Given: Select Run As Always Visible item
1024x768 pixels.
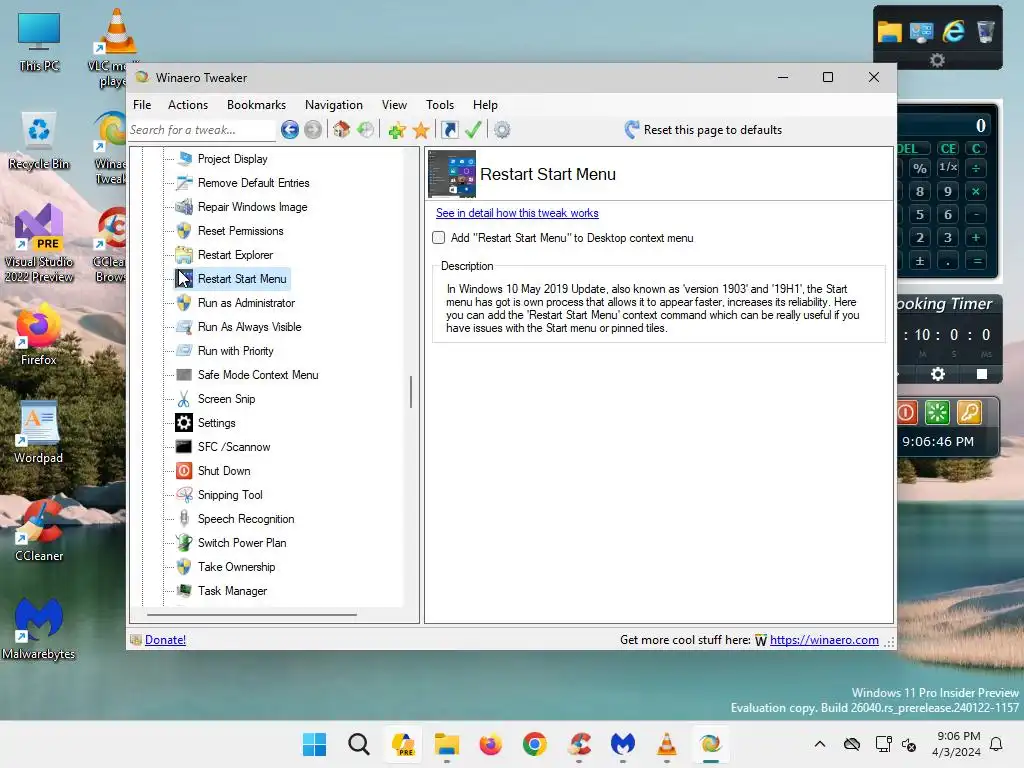Looking at the screenshot, I should pyautogui.click(x=249, y=327).
